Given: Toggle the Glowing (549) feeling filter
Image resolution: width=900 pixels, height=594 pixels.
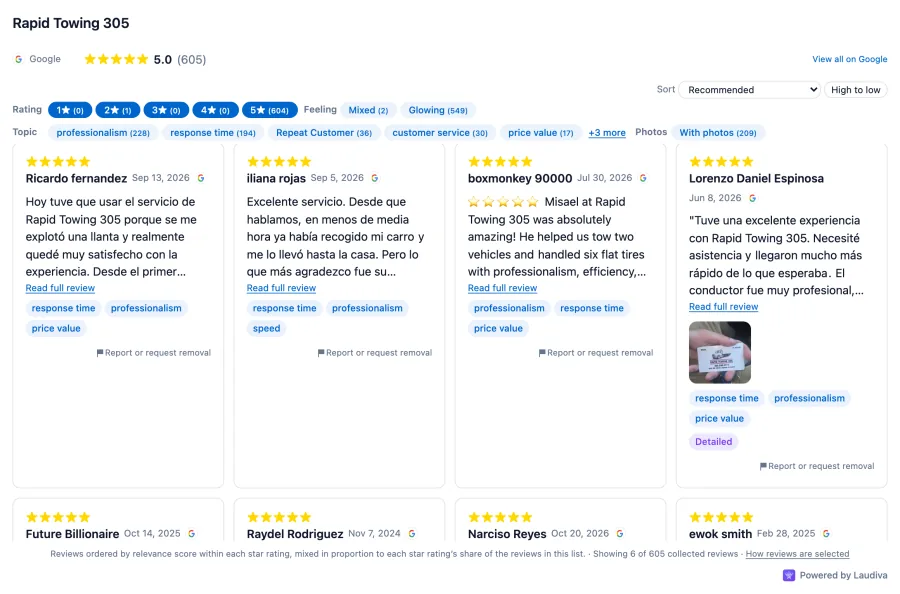Looking at the screenshot, I should pos(438,110).
